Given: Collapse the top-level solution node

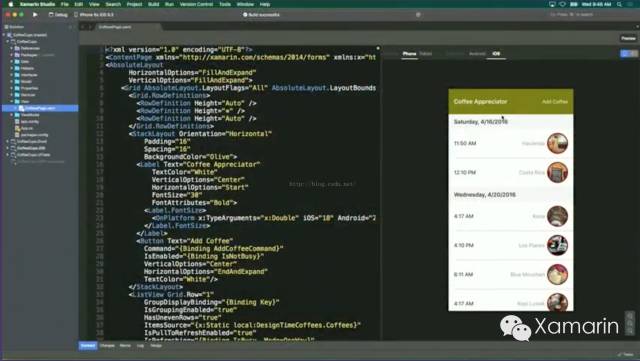Looking at the screenshot, I should click(4, 35).
